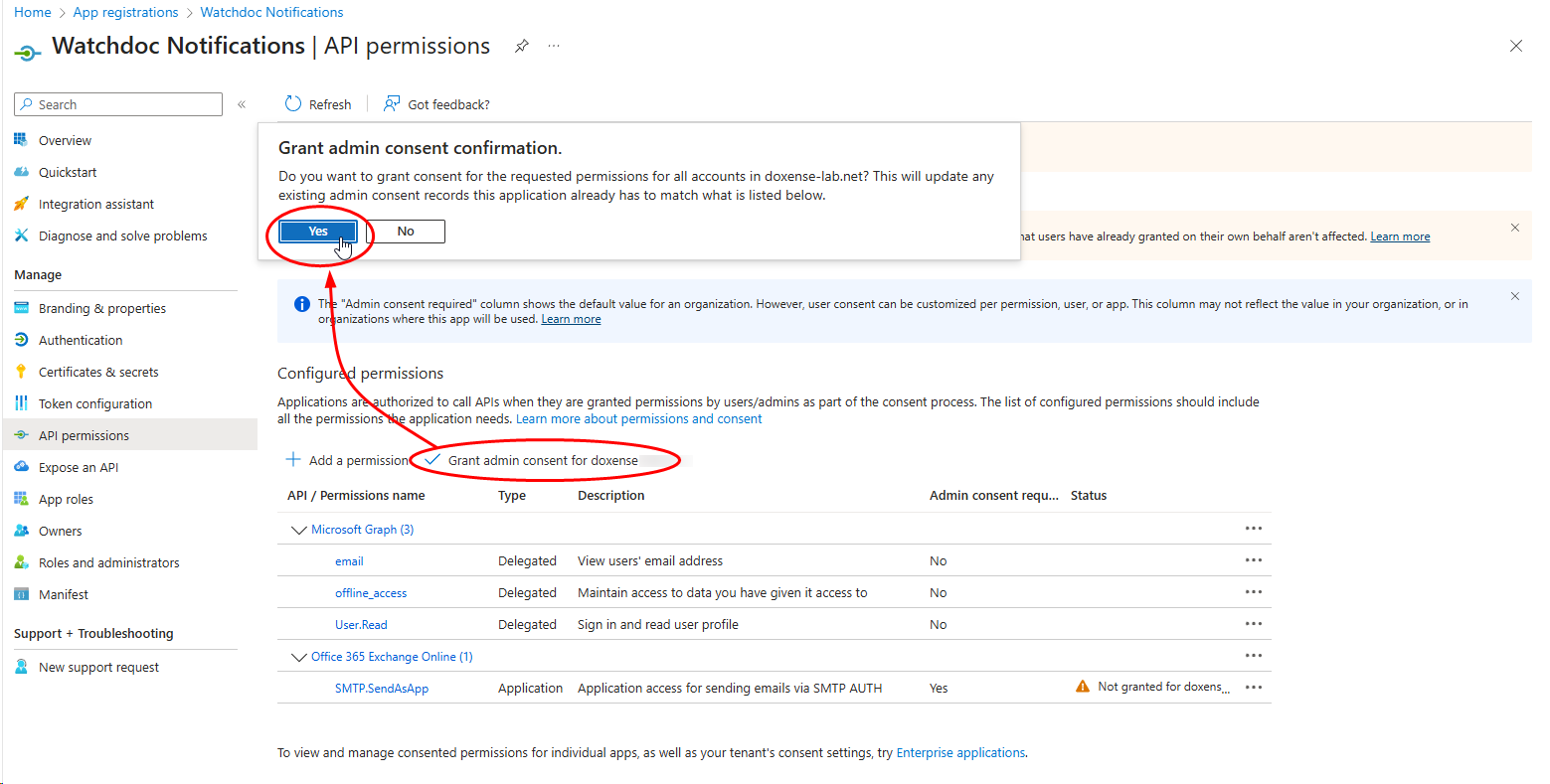
Task: Click the Quickstart cloud icon
Action: (21, 172)
